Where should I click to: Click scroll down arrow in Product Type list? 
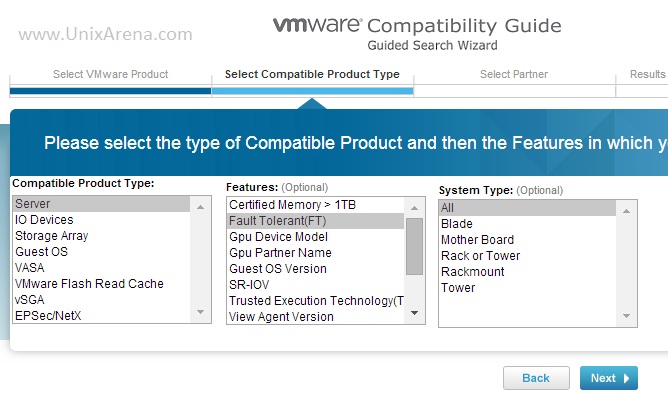[200, 312]
